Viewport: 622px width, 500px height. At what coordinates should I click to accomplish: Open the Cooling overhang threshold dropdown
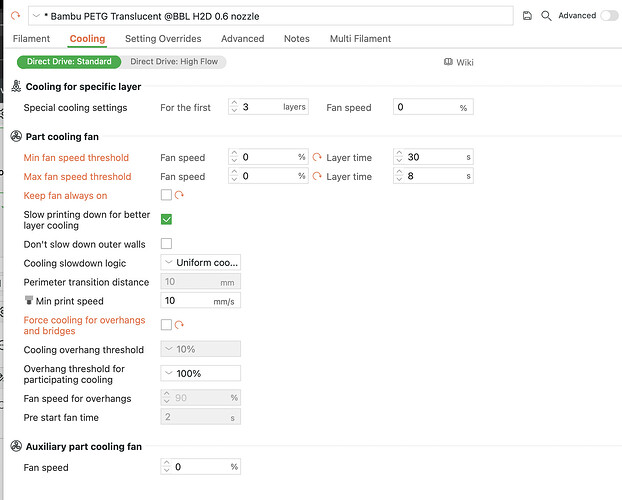coord(200,349)
